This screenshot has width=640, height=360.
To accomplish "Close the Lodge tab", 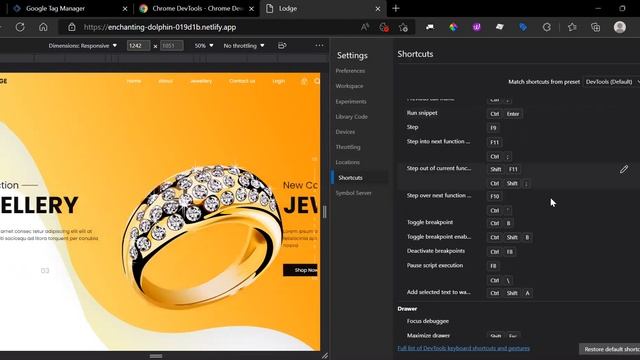I will pyautogui.click(x=378, y=9).
